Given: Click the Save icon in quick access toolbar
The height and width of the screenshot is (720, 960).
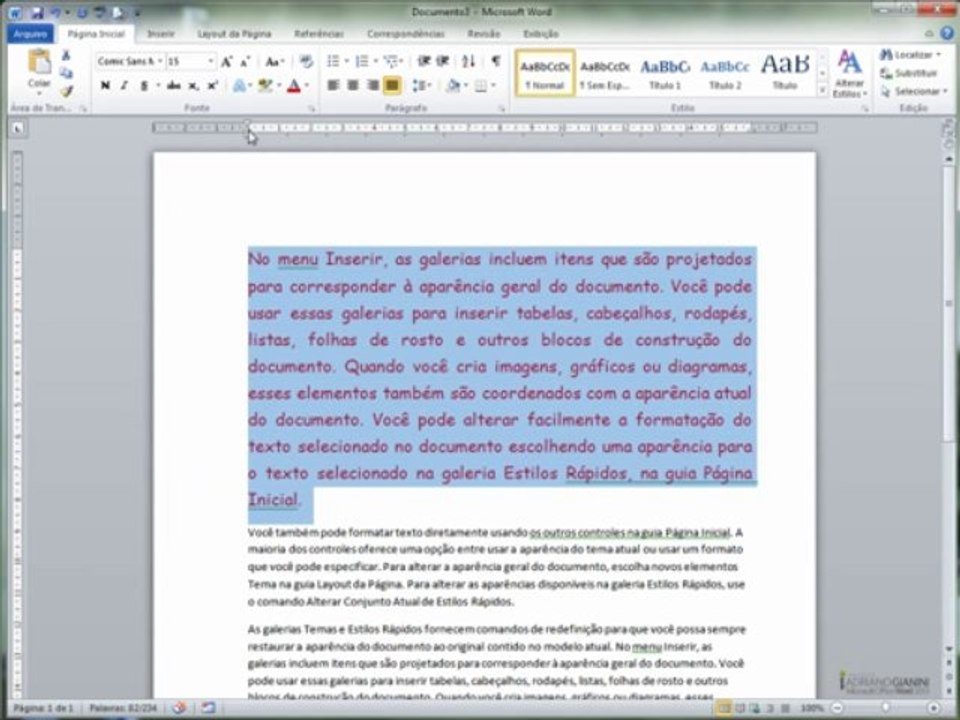Looking at the screenshot, I should tap(37, 12).
